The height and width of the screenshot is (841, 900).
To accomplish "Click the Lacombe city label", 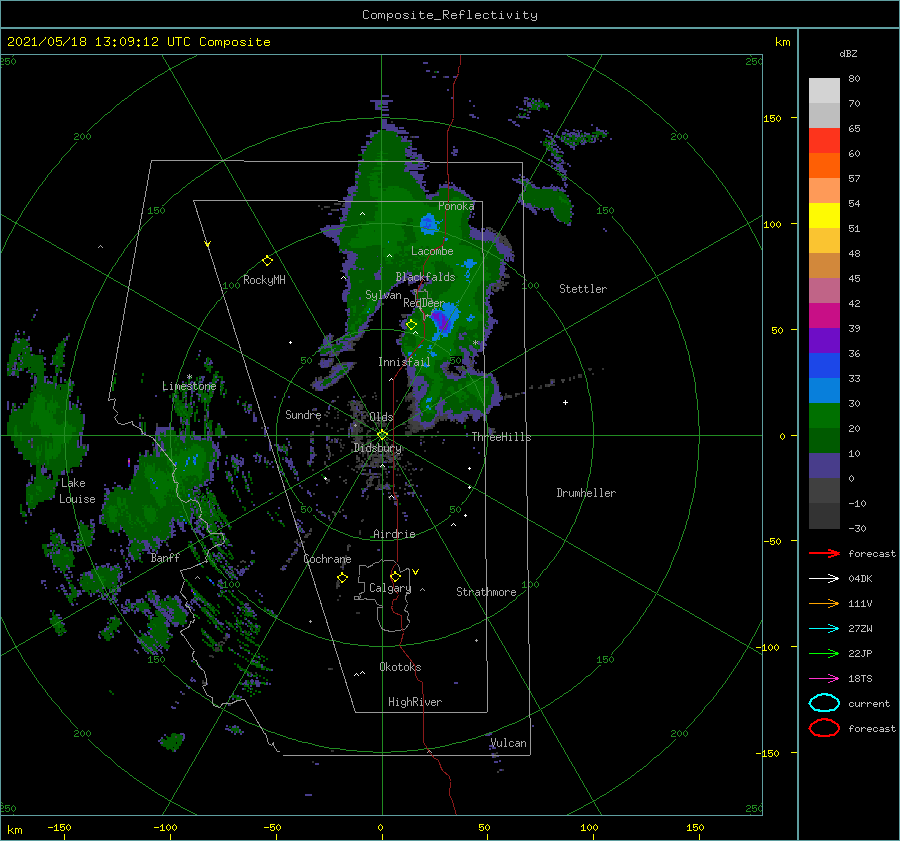I will pyautogui.click(x=432, y=251).
